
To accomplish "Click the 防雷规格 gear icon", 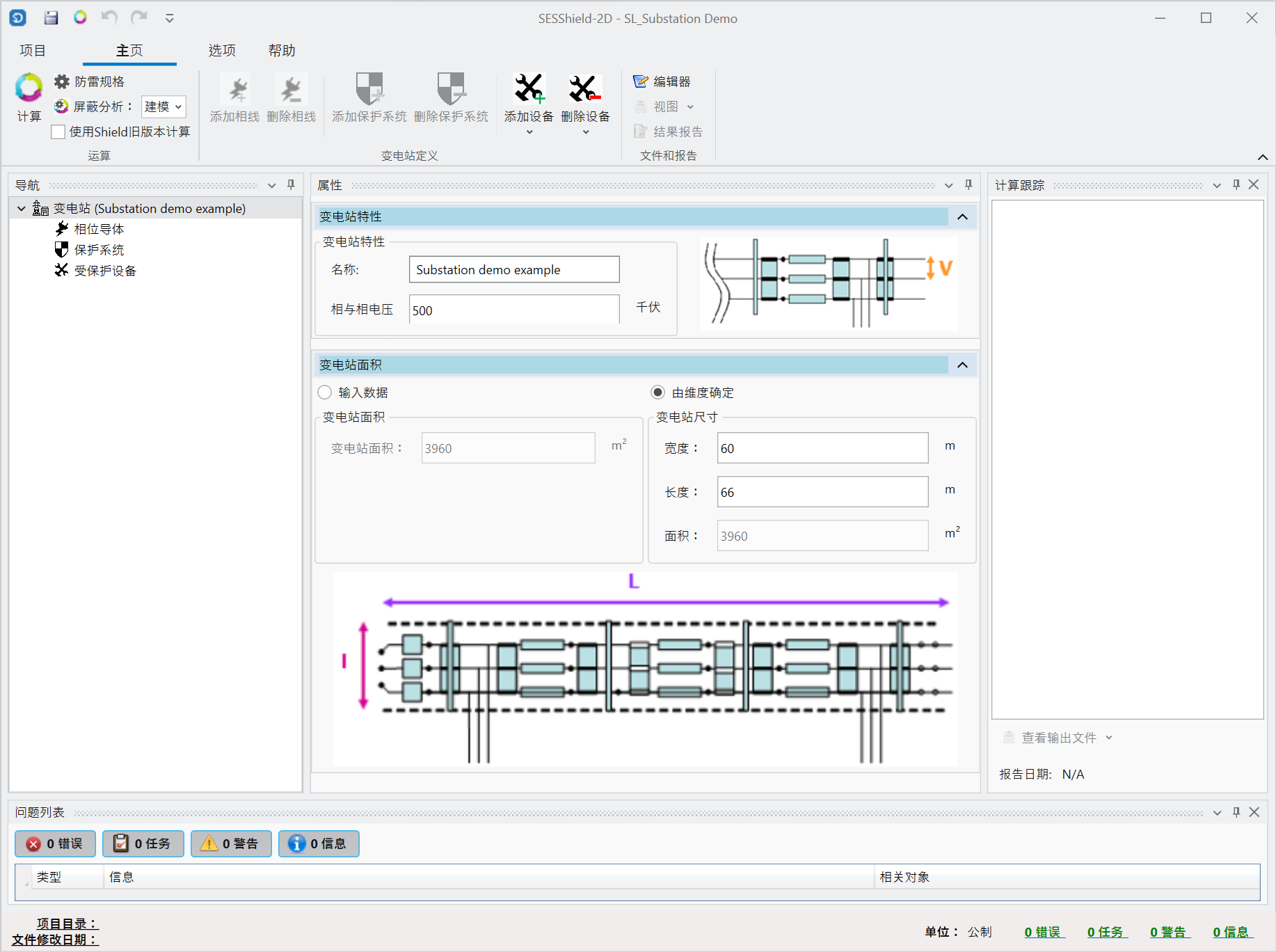I will [x=62, y=81].
